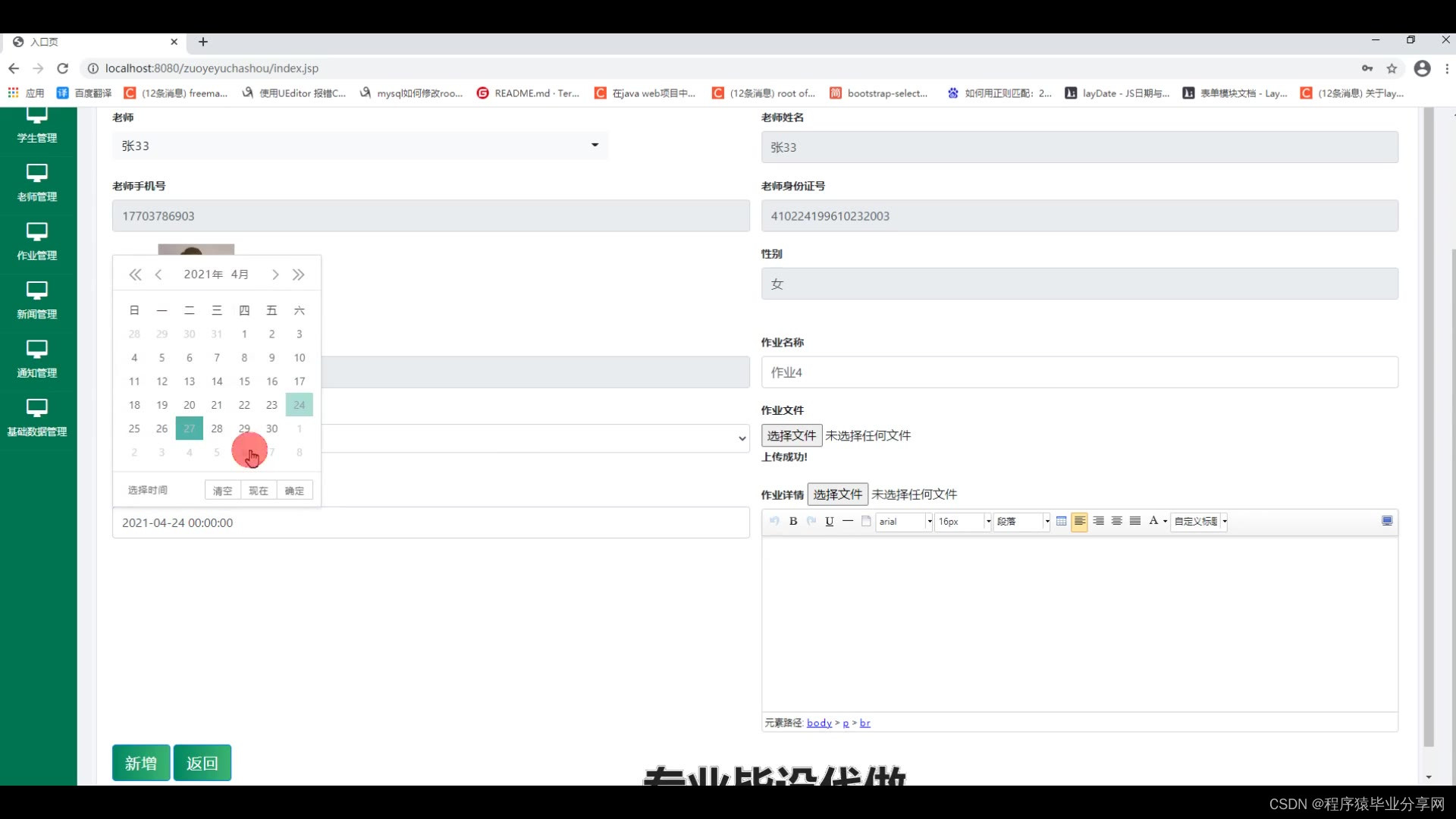Viewport: 1456px width, 819px height.
Task: Insert horizontal line in editor
Action: (848, 521)
